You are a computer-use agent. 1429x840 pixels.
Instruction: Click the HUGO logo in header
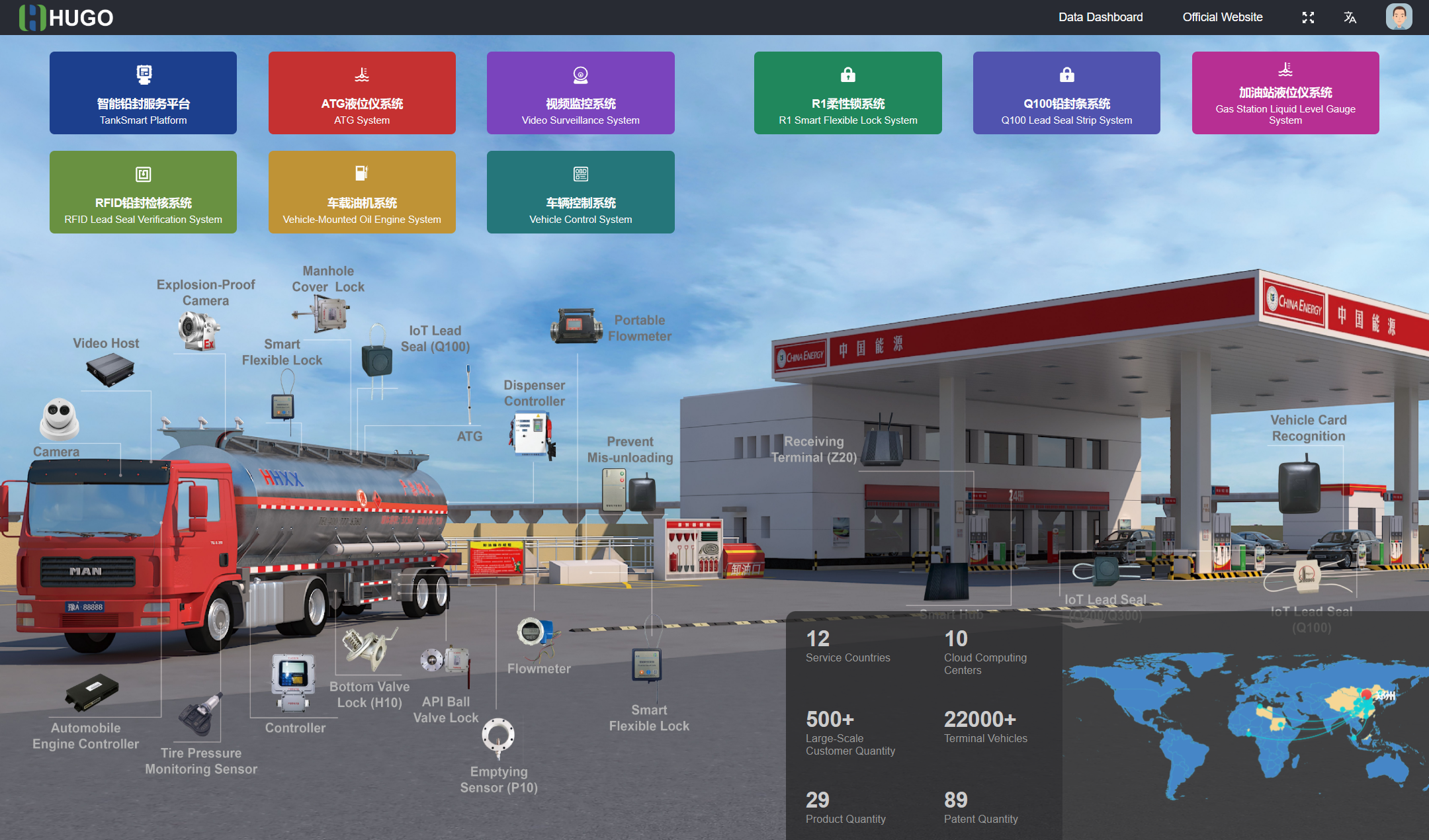[66, 17]
